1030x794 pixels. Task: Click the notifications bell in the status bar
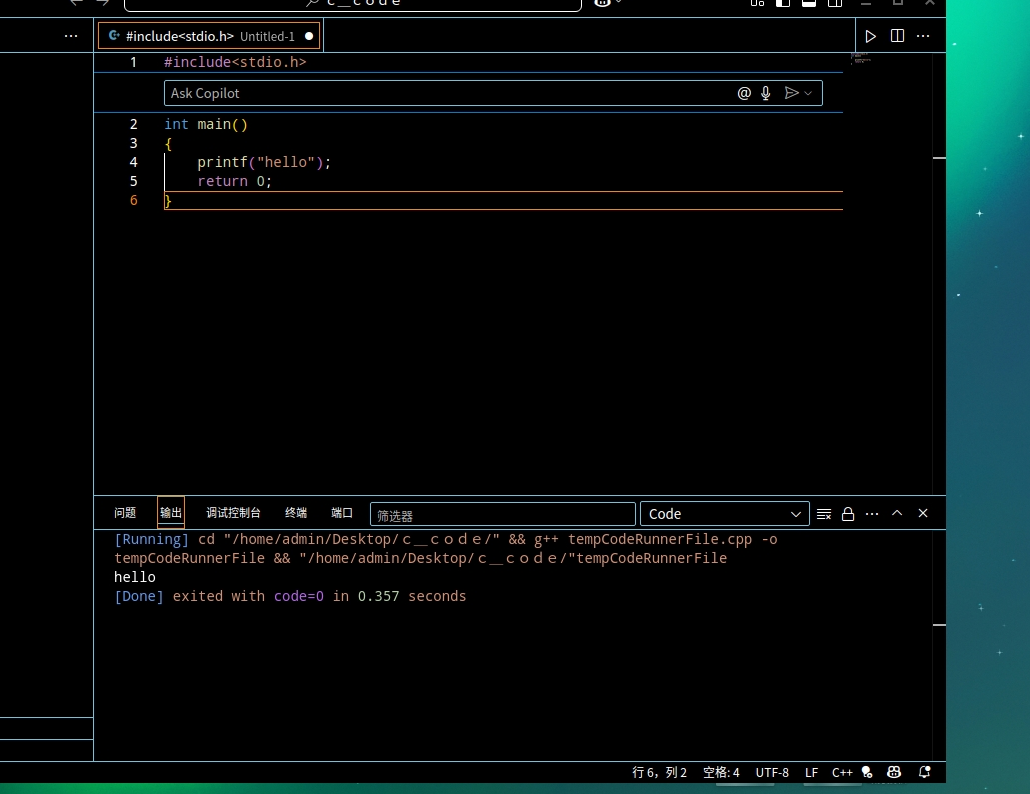tap(924, 772)
